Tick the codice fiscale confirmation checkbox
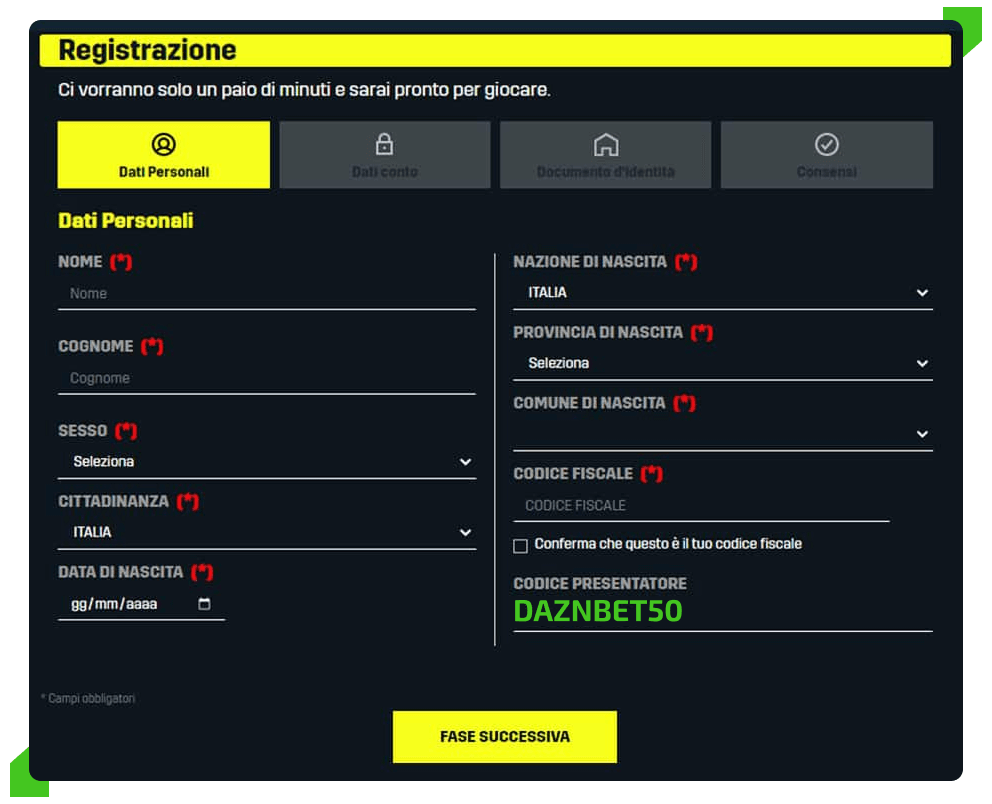Viewport: 992px width, 804px height. tap(520, 546)
